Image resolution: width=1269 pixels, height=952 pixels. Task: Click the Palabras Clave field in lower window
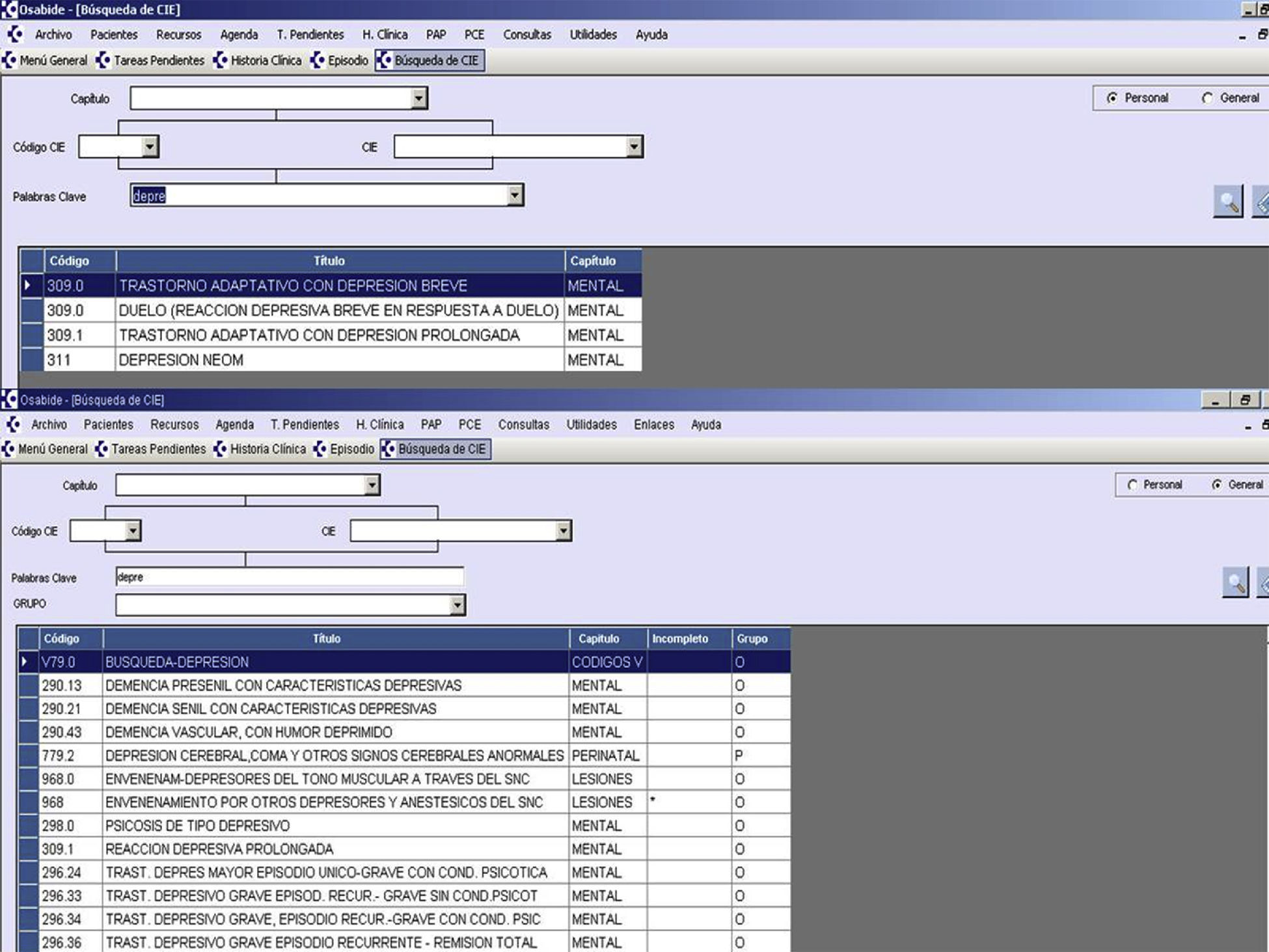[x=289, y=577]
